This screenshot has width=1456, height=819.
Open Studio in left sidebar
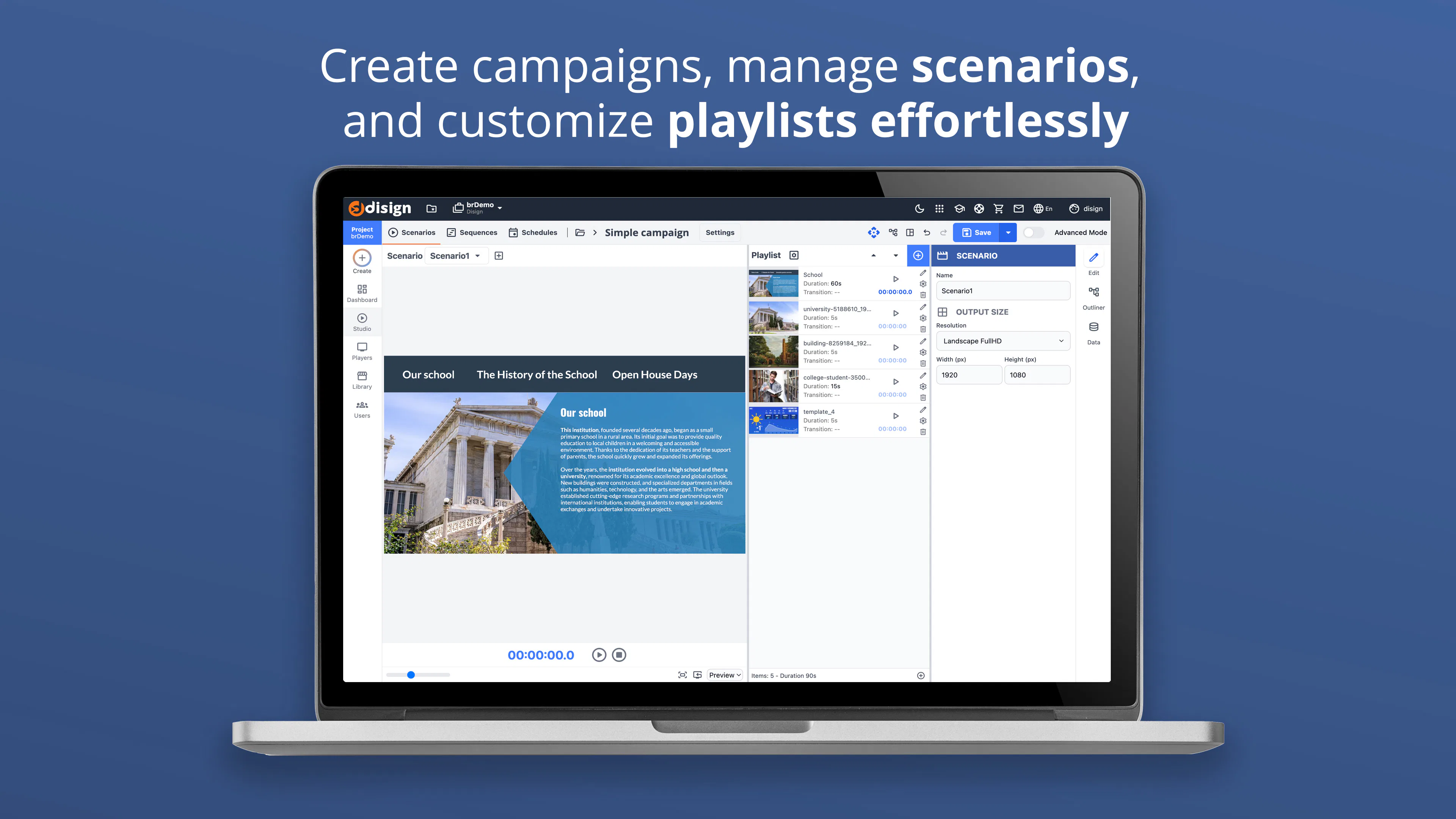click(x=362, y=323)
